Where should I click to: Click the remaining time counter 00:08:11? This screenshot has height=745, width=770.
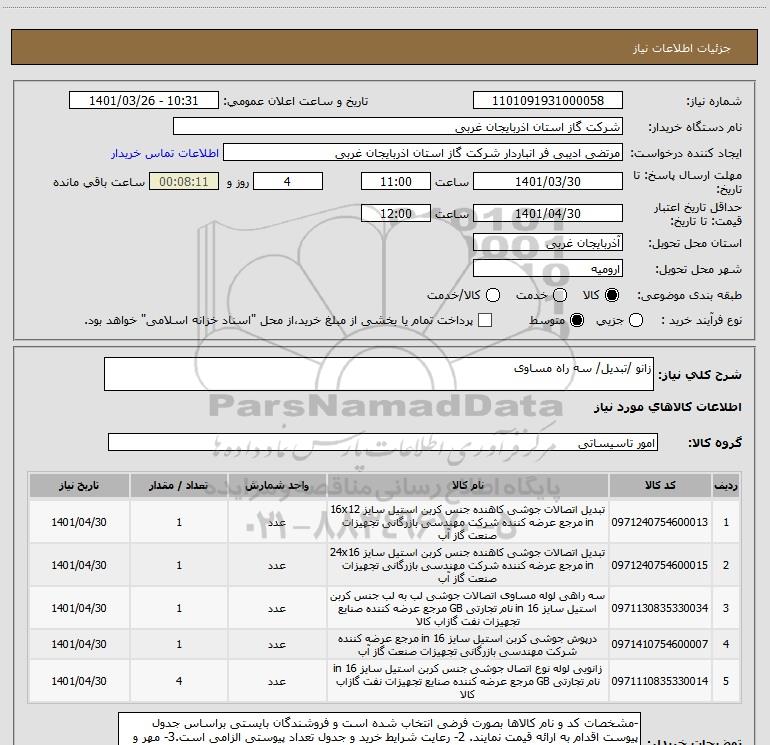coord(184,182)
